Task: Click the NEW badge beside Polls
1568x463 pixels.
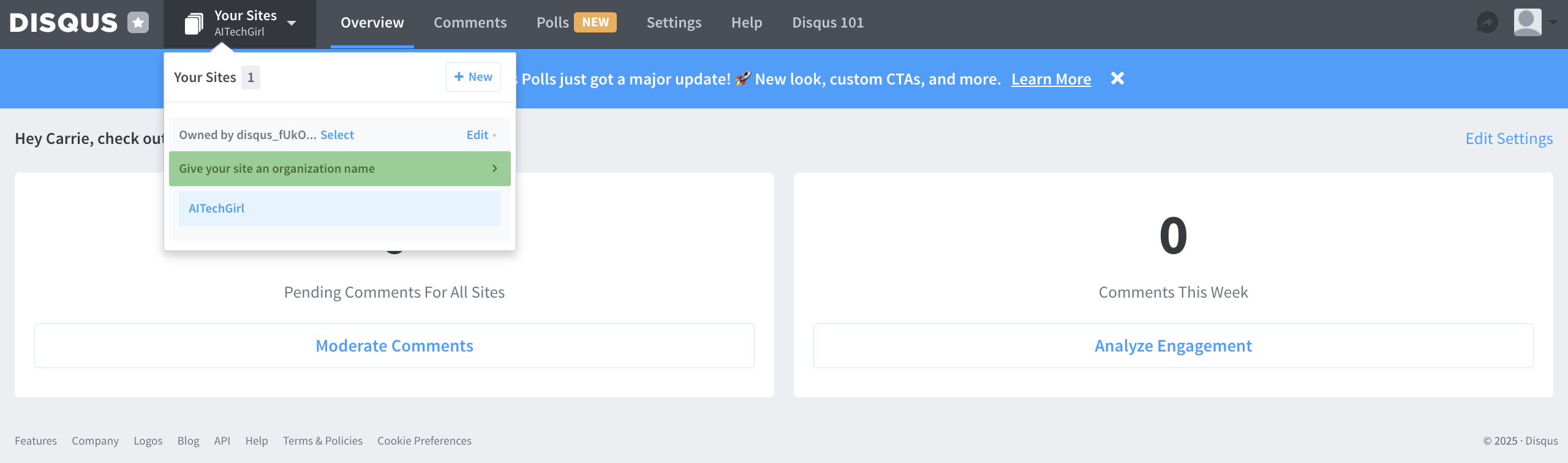Action: point(595,23)
